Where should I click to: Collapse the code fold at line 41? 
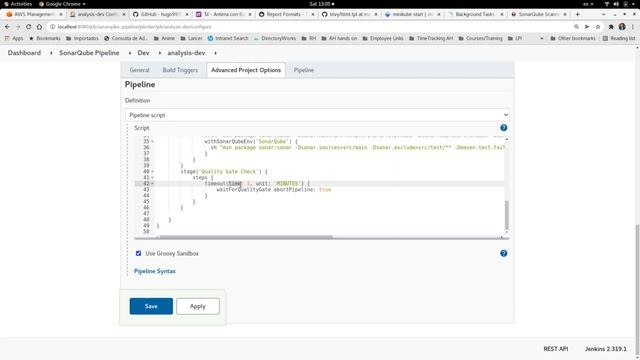[153, 178]
